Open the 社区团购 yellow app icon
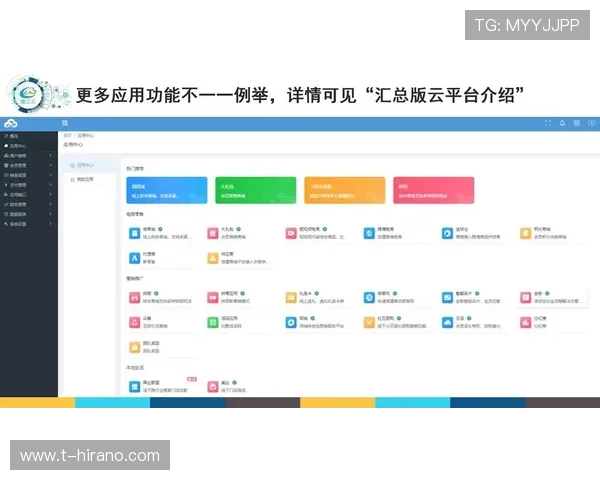The width and height of the screenshot is (600, 480). pyautogui.click(x=369, y=322)
